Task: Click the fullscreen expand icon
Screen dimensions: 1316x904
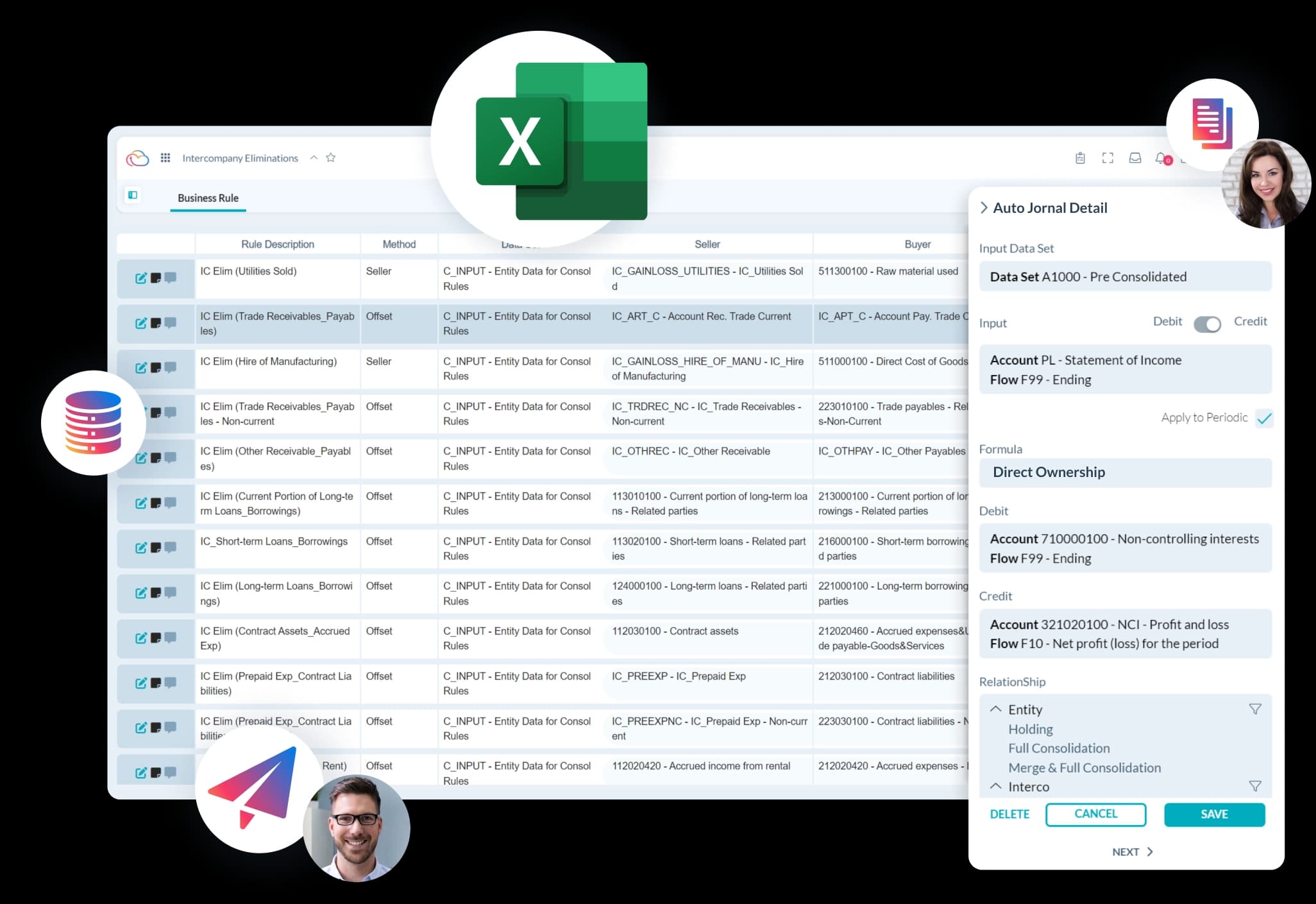Action: (x=1108, y=158)
